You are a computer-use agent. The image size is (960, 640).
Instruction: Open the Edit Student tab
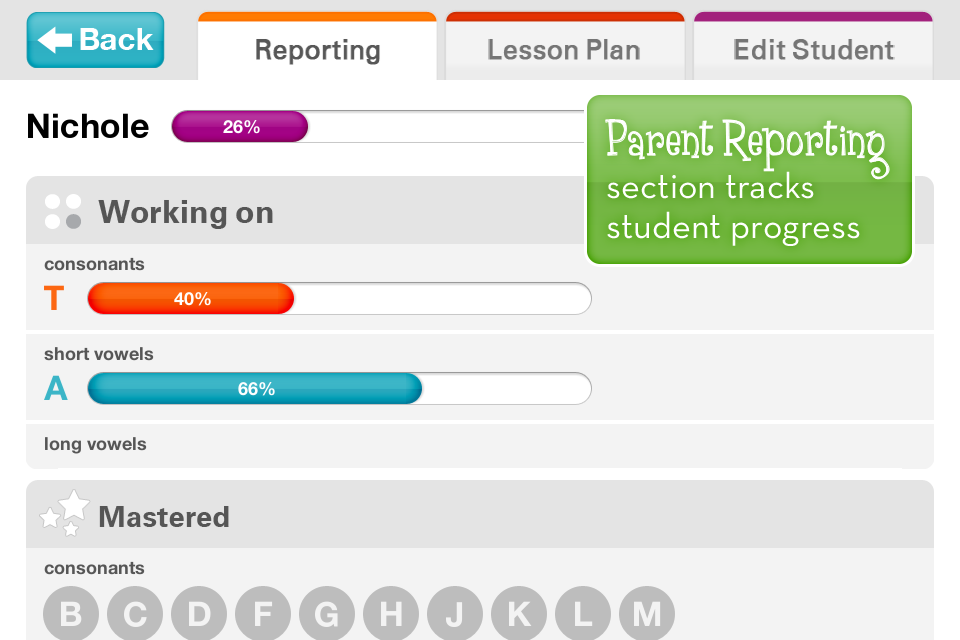pyautogui.click(x=813, y=47)
